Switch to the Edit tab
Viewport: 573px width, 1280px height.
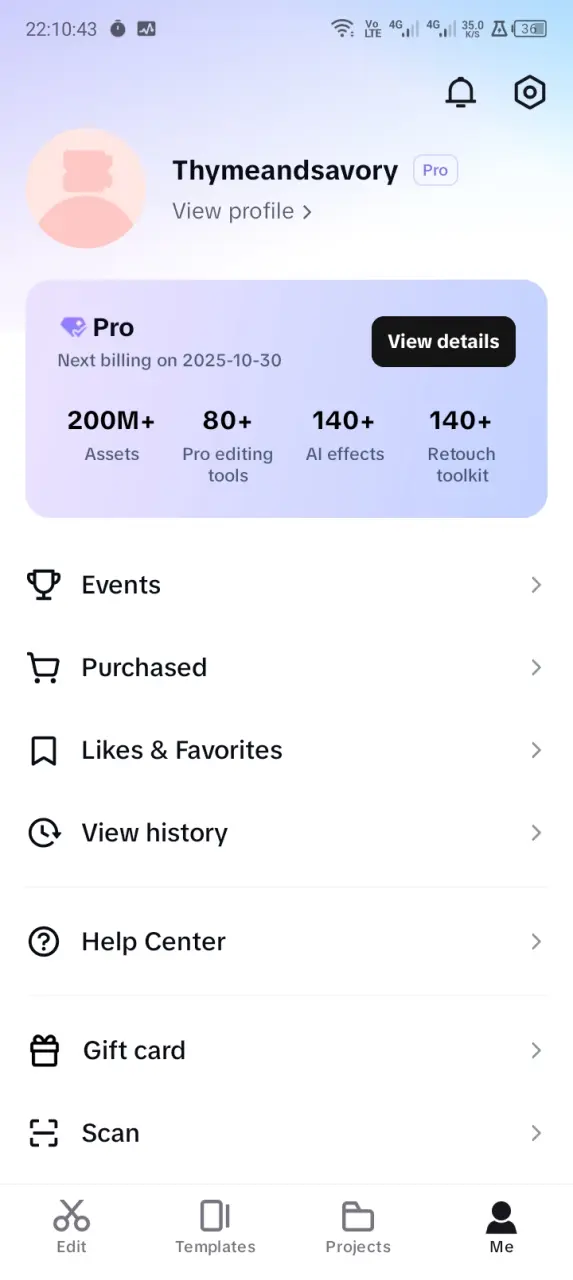71,1227
